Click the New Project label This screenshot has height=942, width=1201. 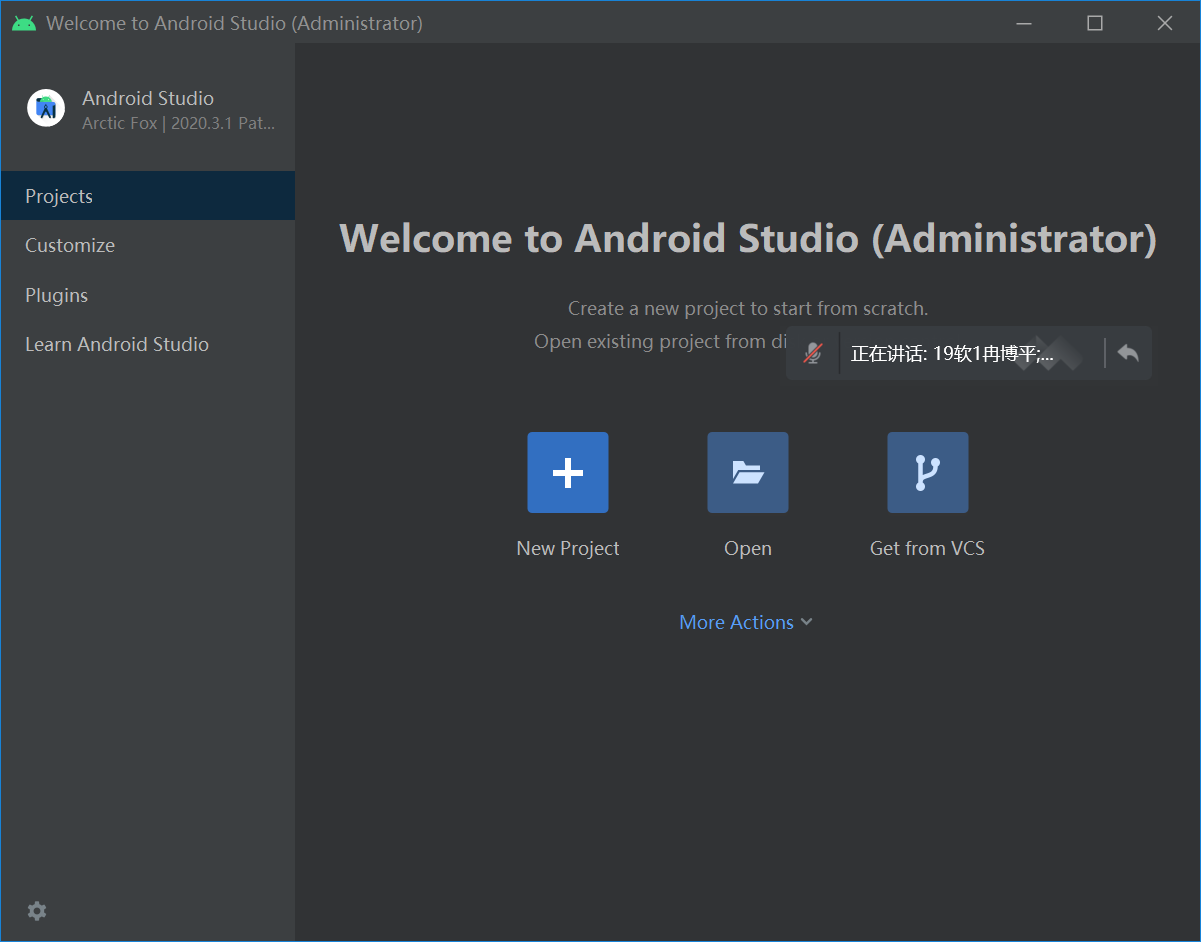tap(568, 548)
